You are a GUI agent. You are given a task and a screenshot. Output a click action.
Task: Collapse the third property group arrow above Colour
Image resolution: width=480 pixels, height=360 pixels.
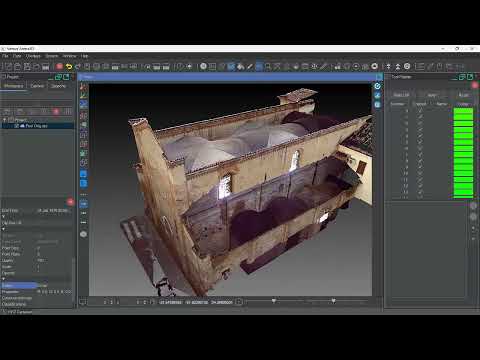point(3,279)
